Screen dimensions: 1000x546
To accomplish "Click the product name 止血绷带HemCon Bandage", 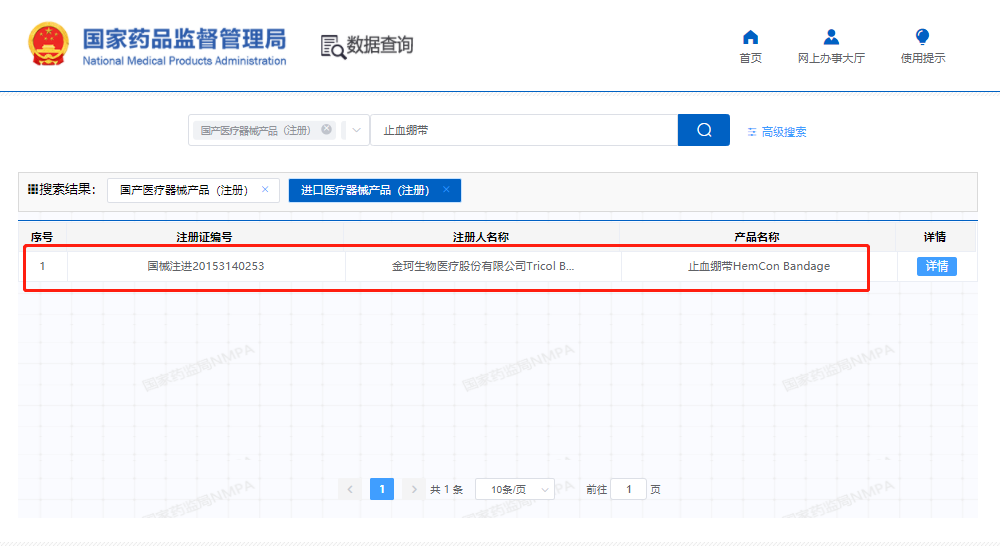I will 759,266.
